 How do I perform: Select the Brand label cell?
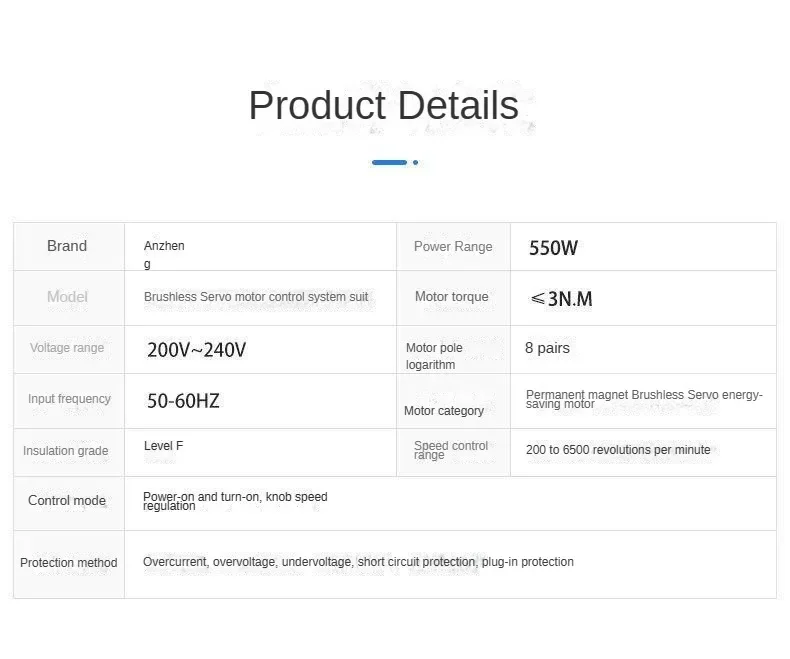pos(67,246)
